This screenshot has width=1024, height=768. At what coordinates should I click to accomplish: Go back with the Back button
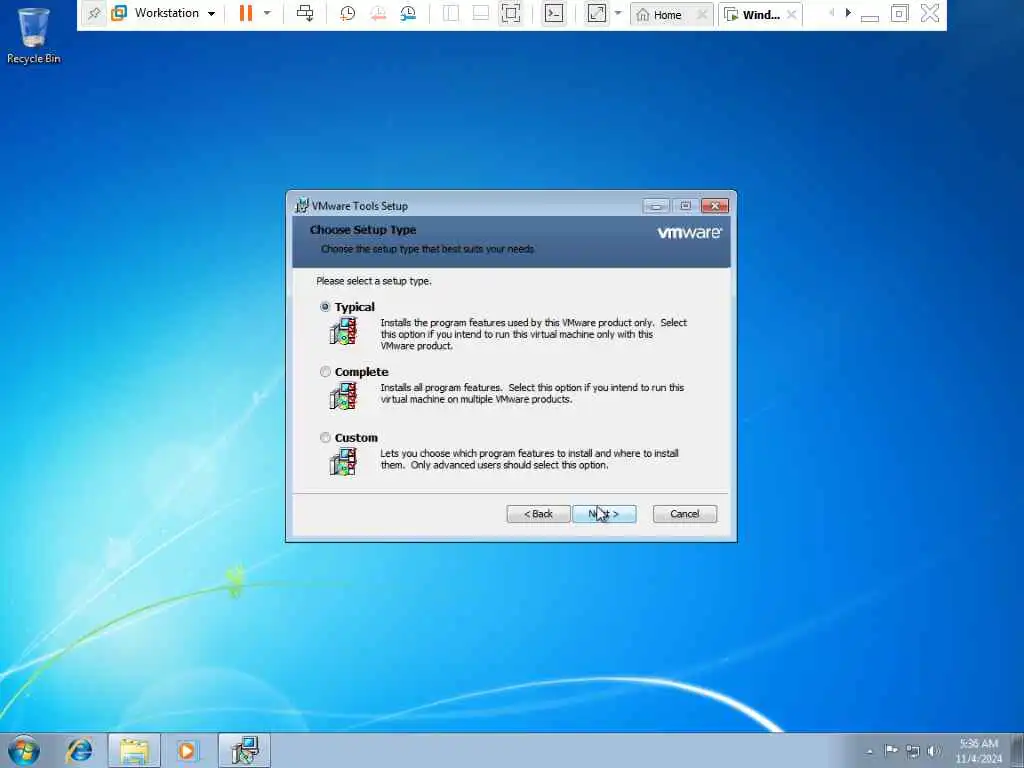coord(538,514)
